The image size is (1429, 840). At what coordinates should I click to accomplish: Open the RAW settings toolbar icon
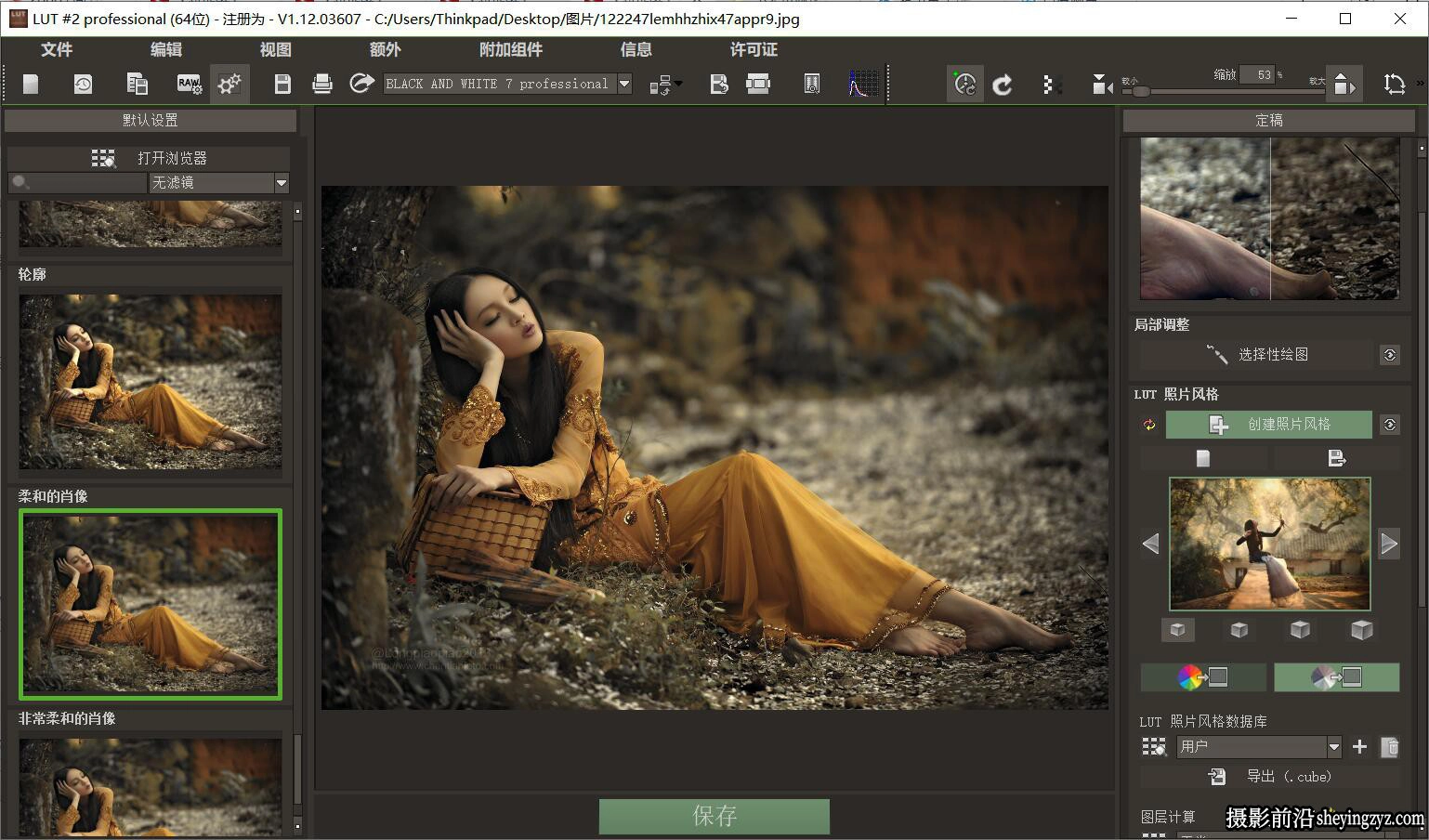[x=190, y=85]
